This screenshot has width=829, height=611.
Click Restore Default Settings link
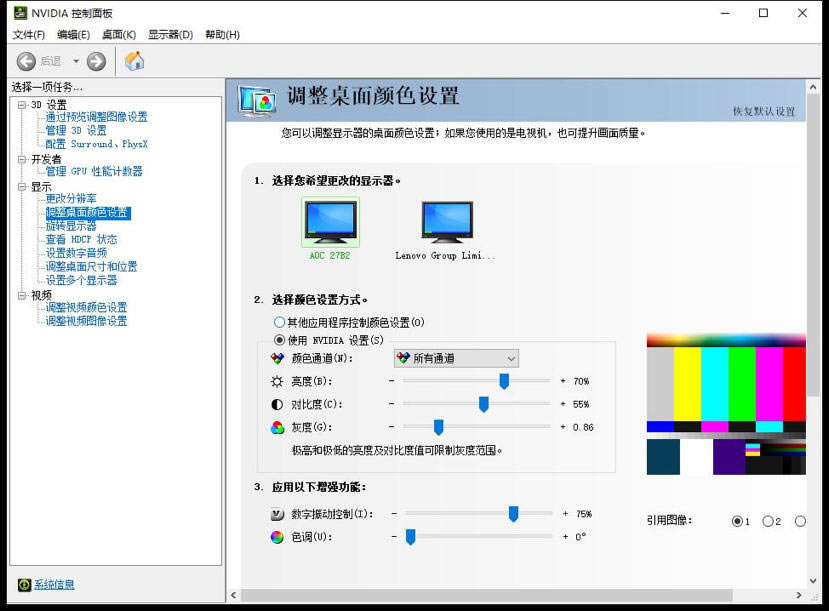point(763,112)
